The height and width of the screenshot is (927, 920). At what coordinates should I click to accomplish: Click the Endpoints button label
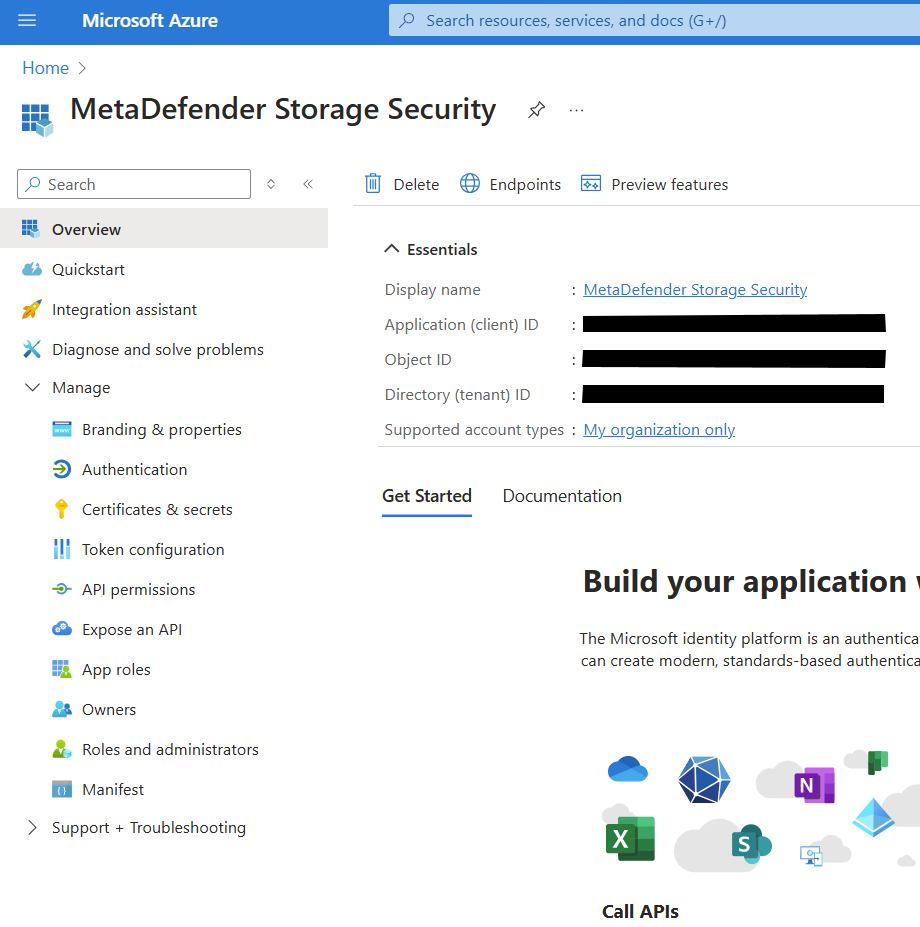coord(525,184)
